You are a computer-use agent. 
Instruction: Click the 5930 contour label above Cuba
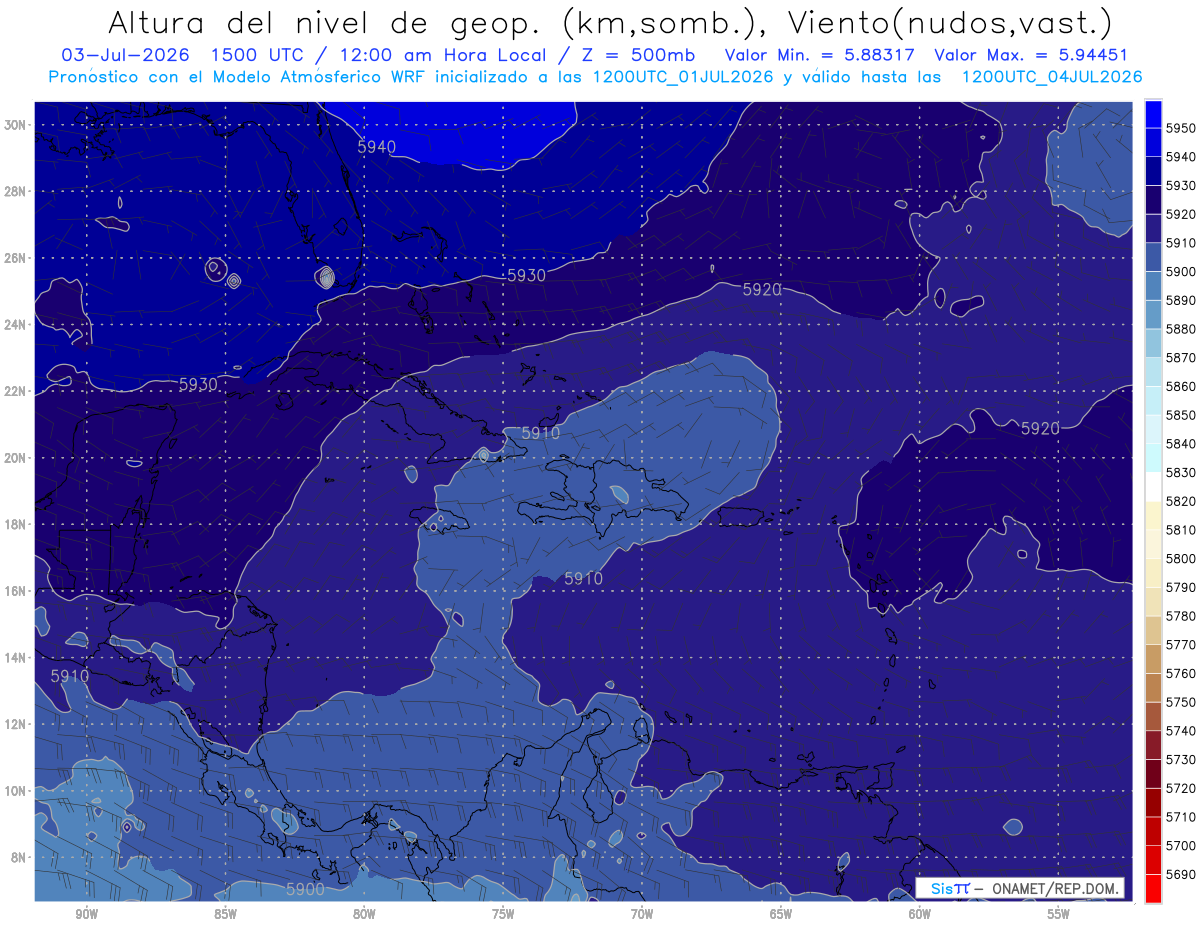tap(526, 275)
